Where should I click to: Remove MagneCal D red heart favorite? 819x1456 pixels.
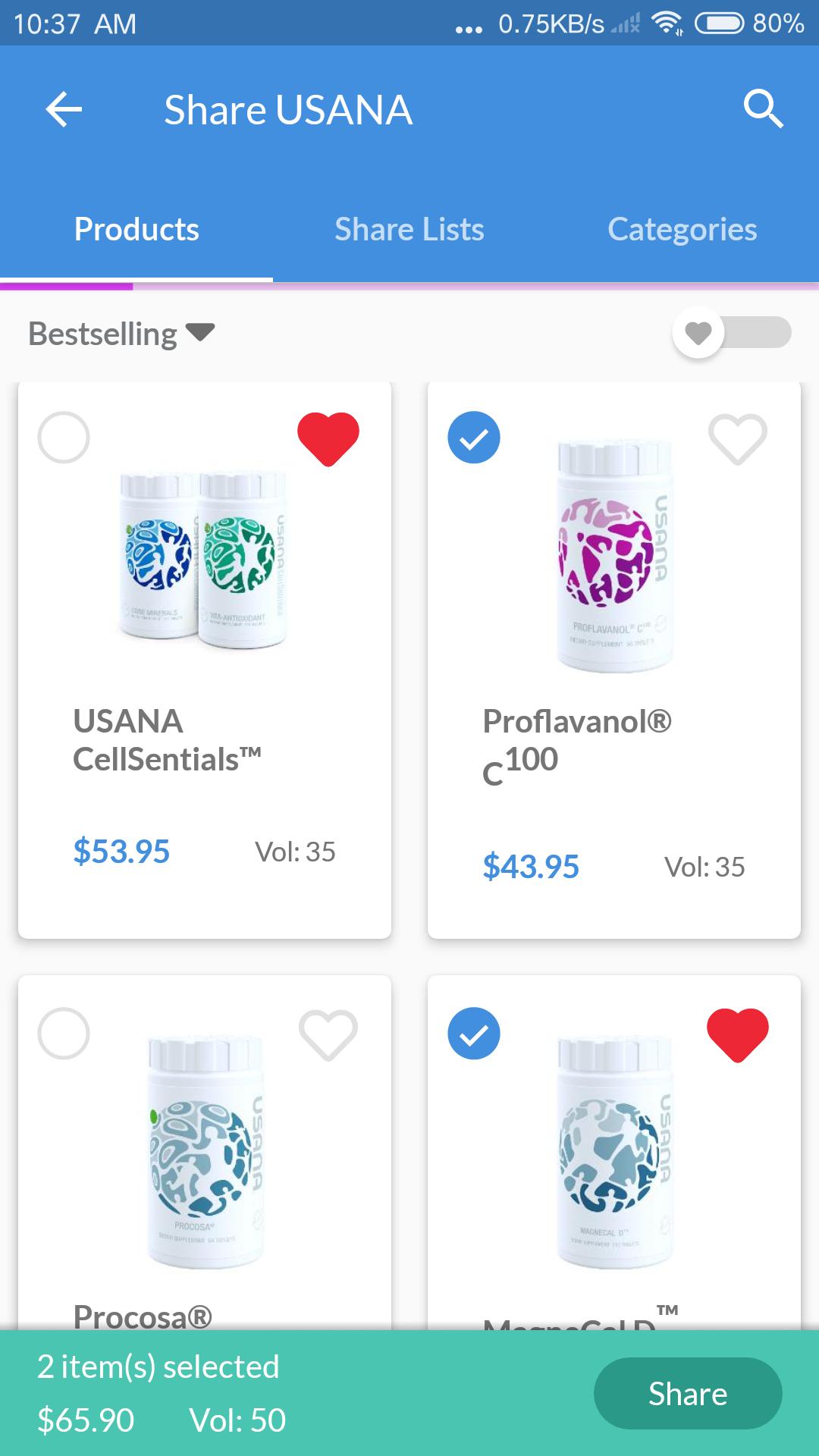coord(738,1034)
